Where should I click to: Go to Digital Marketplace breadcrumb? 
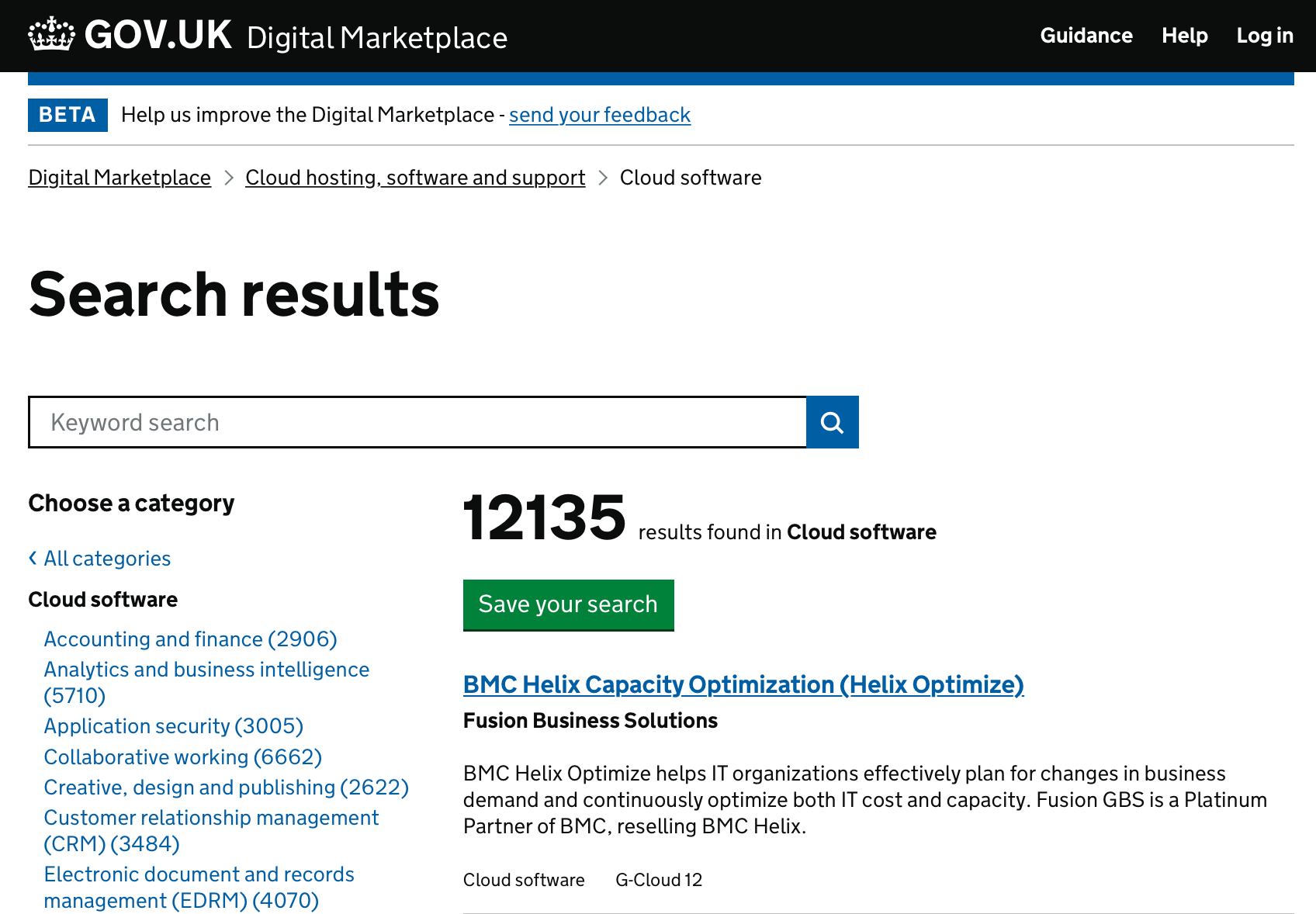coord(119,178)
